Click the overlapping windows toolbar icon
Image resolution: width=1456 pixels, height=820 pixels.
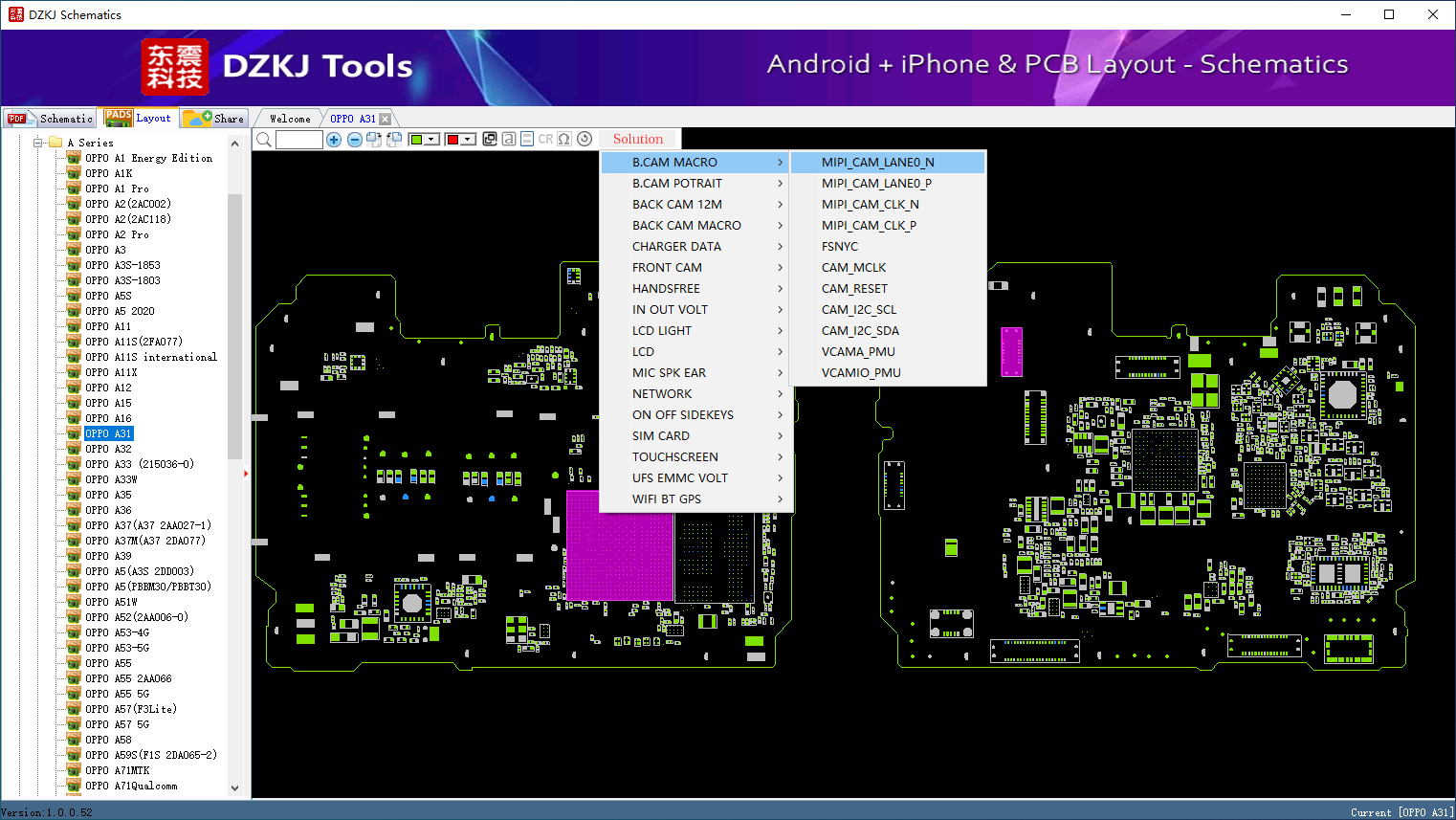490,139
